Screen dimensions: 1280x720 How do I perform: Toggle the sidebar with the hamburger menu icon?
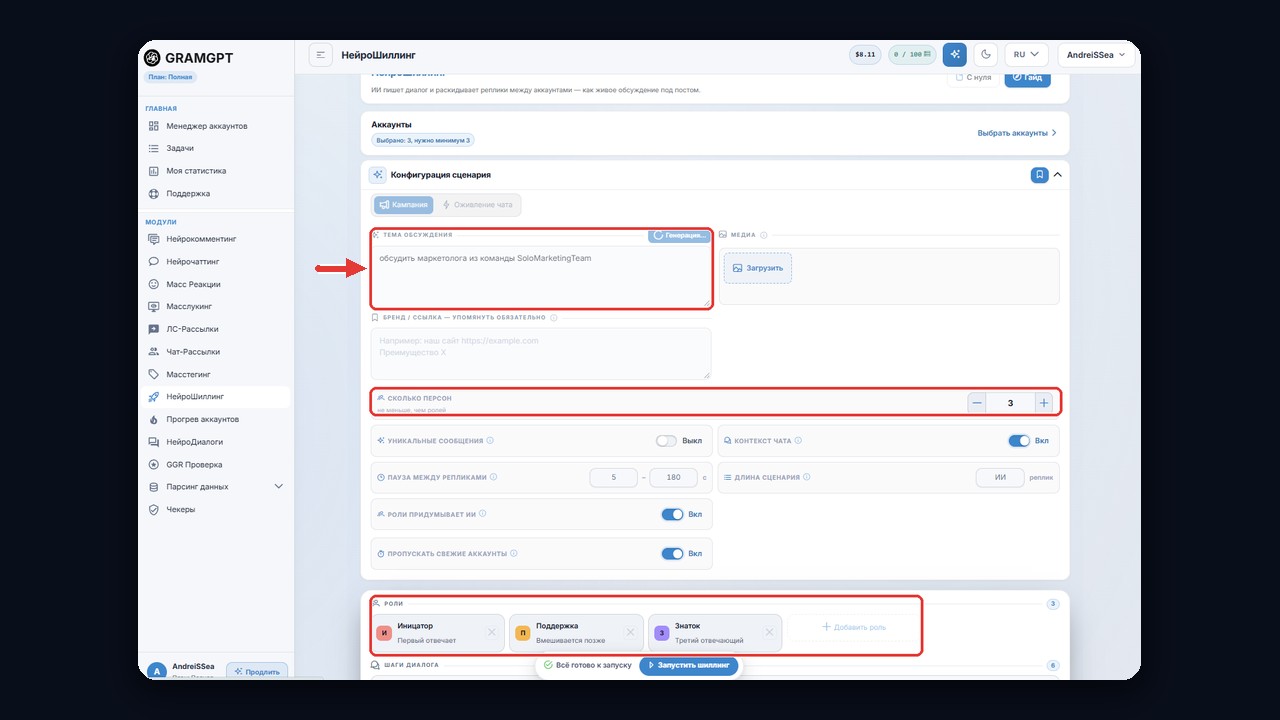(320, 55)
